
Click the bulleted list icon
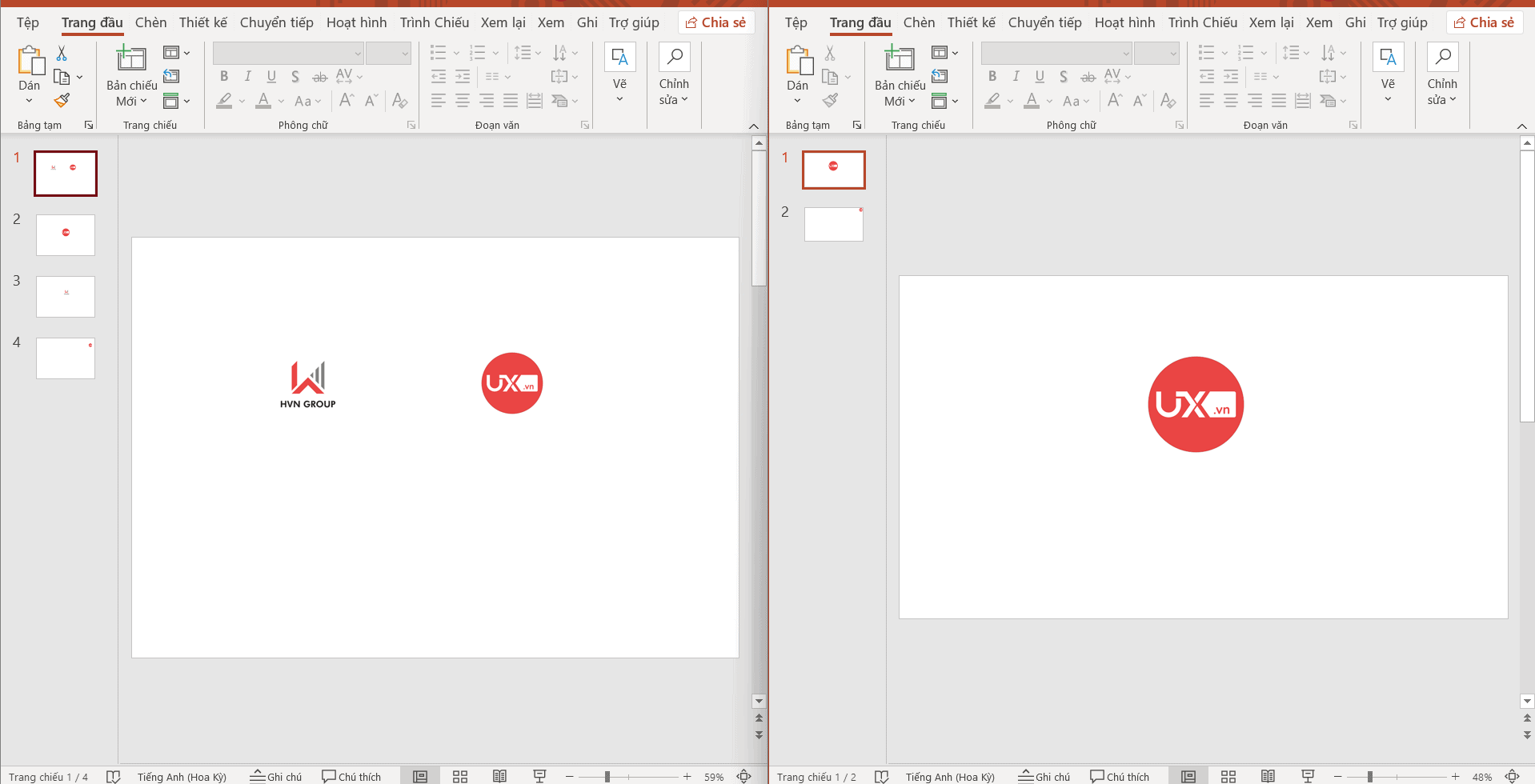point(439,53)
